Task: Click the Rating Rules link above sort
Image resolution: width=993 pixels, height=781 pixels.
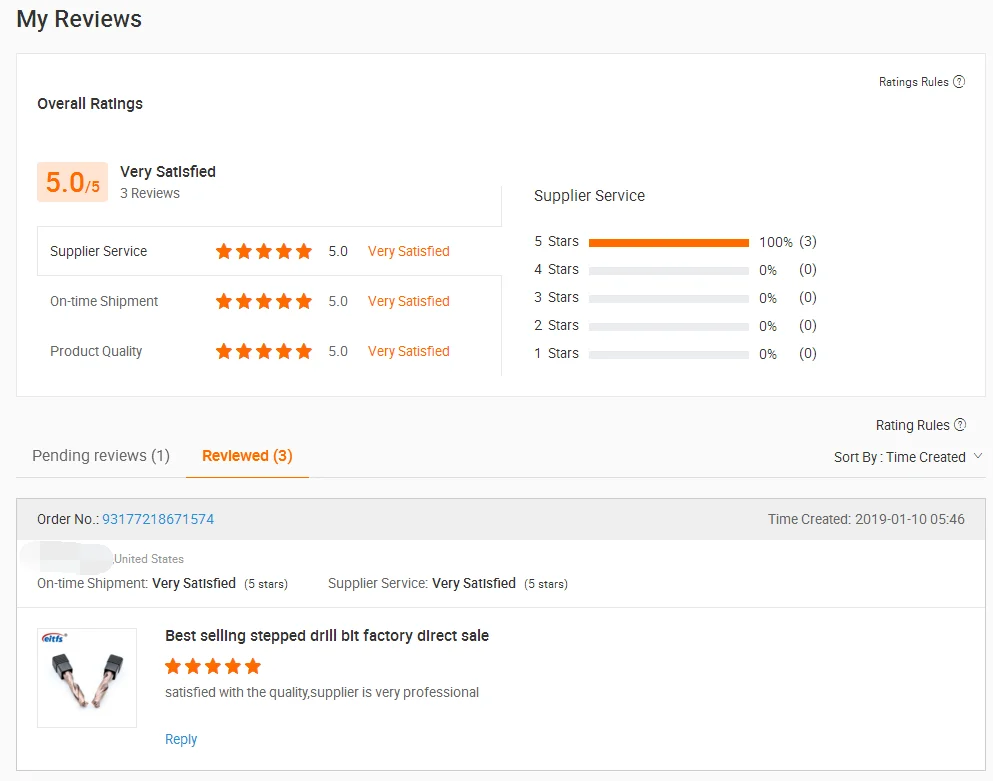Action: click(912, 425)
